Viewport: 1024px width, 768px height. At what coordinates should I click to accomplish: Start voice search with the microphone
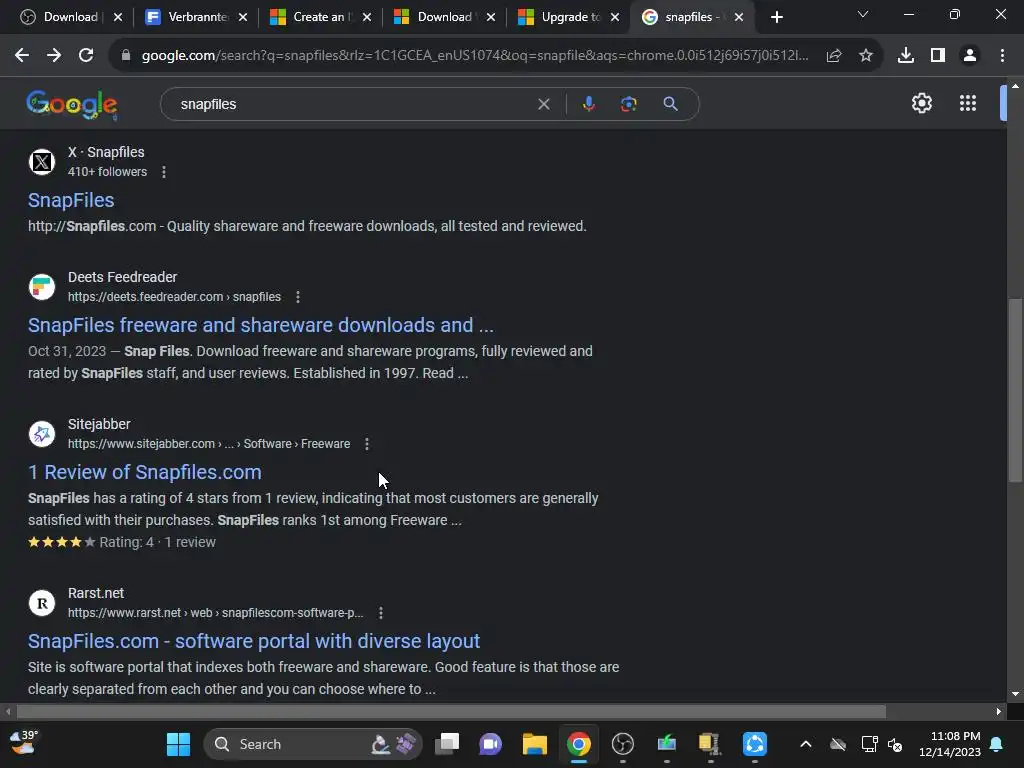click(x=589, y=104)
